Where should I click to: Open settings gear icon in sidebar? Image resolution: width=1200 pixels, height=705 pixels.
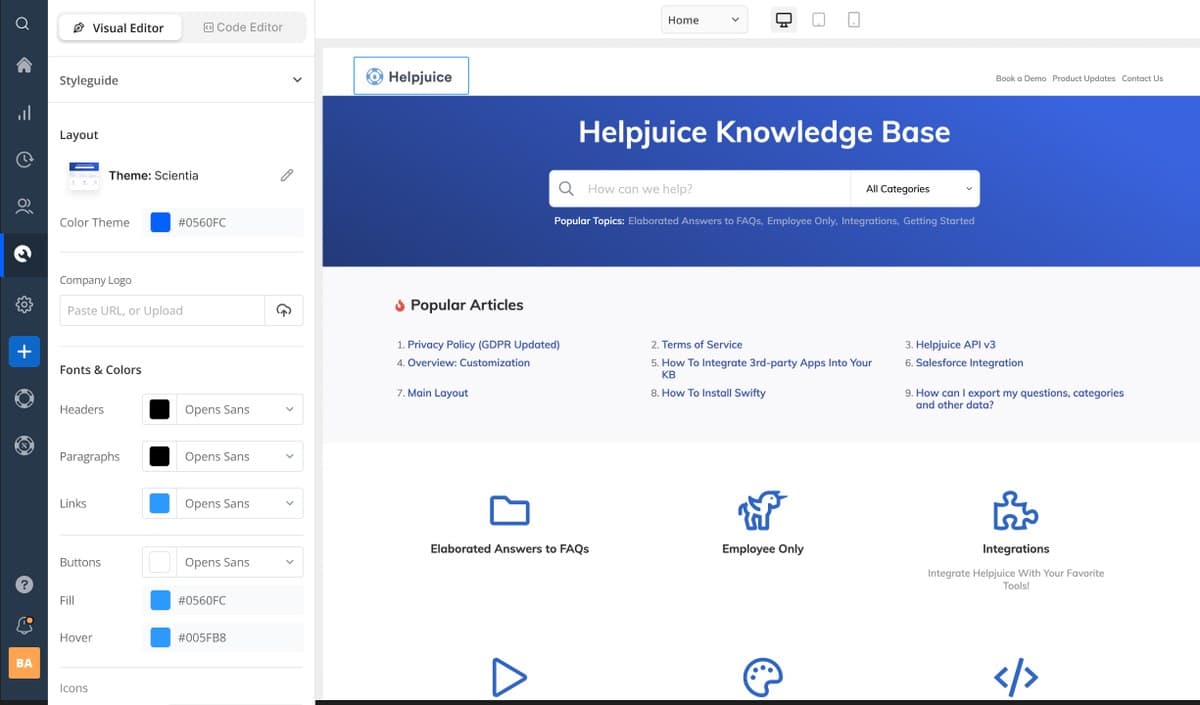pos(23,304)
